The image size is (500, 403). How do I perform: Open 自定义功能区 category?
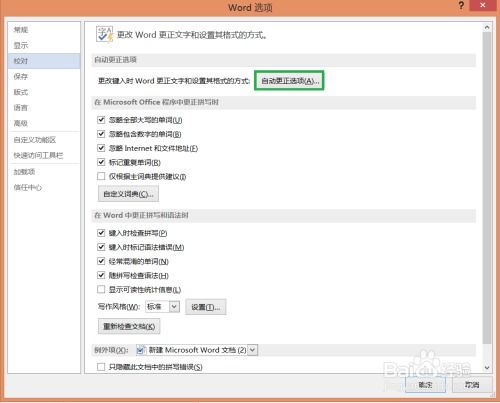(x=35, y=140)
